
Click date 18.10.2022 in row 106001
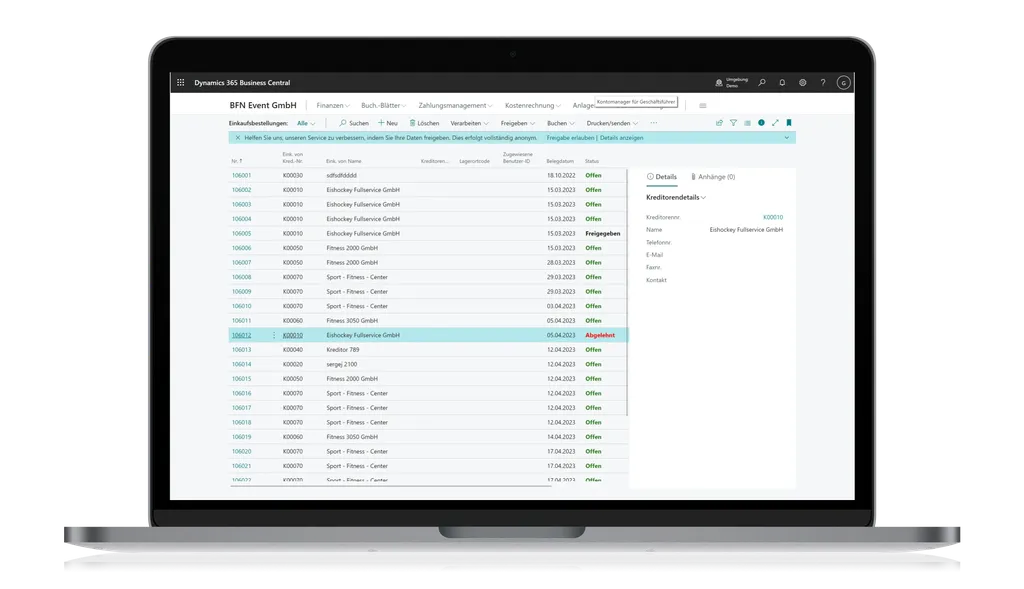click(561, 176)
